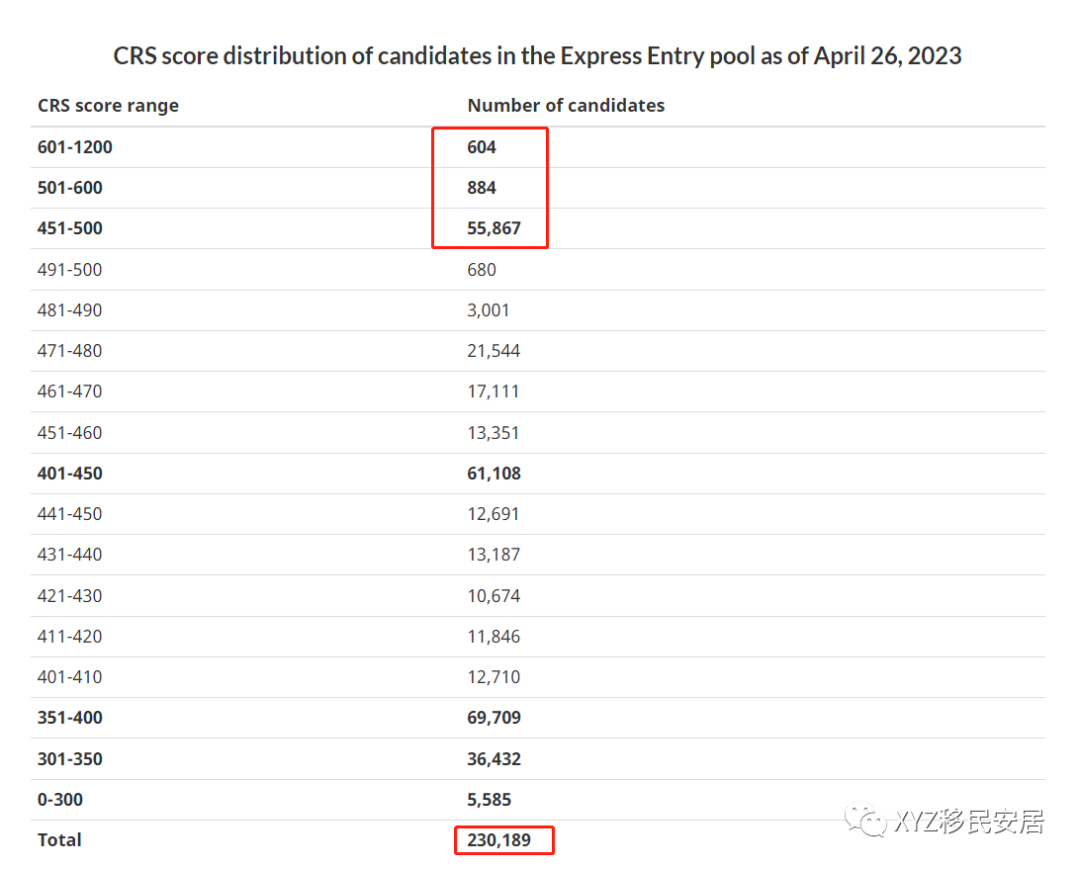Click the 17,111 candidates value
Viewport: 1080px width, 869px height.
[493, 392]
